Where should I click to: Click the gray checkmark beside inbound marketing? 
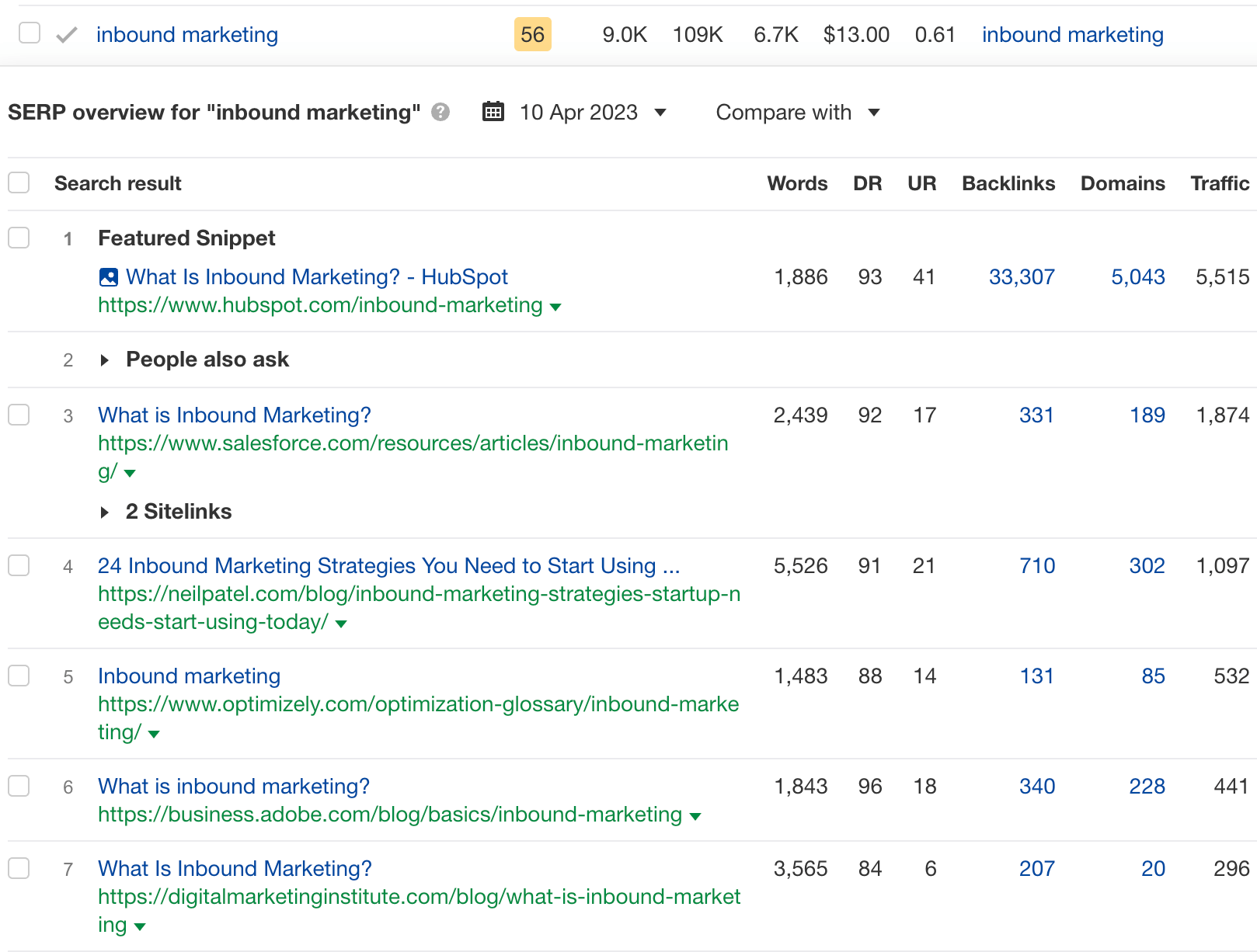[x=66, y=34]
